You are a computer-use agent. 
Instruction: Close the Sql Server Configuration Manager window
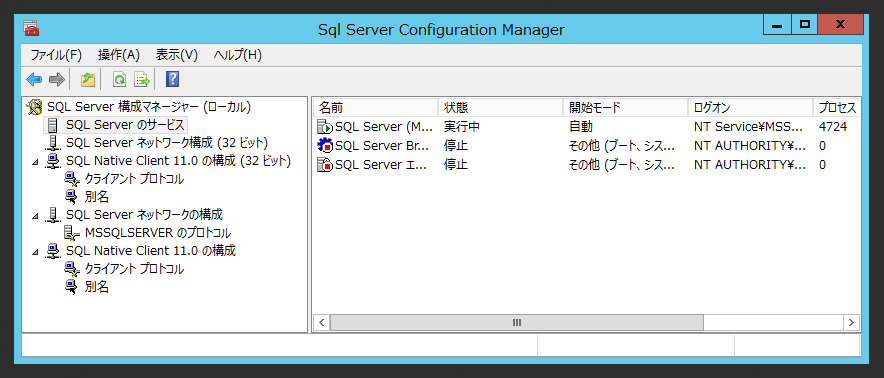(x=840, y=25)
